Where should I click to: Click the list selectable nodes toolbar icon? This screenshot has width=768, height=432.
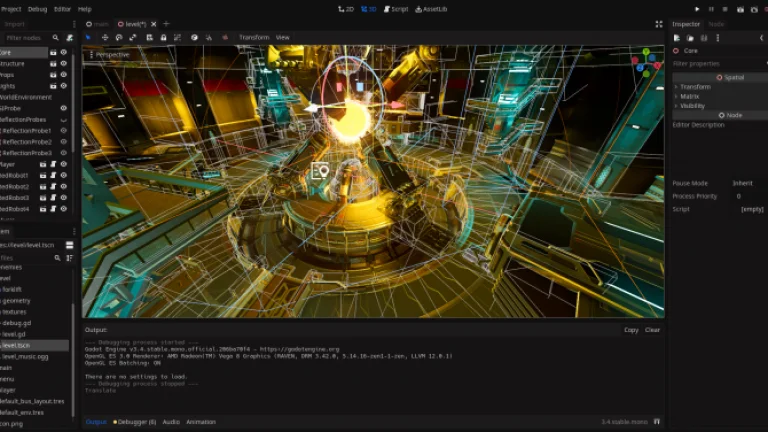tap(149, 37)
